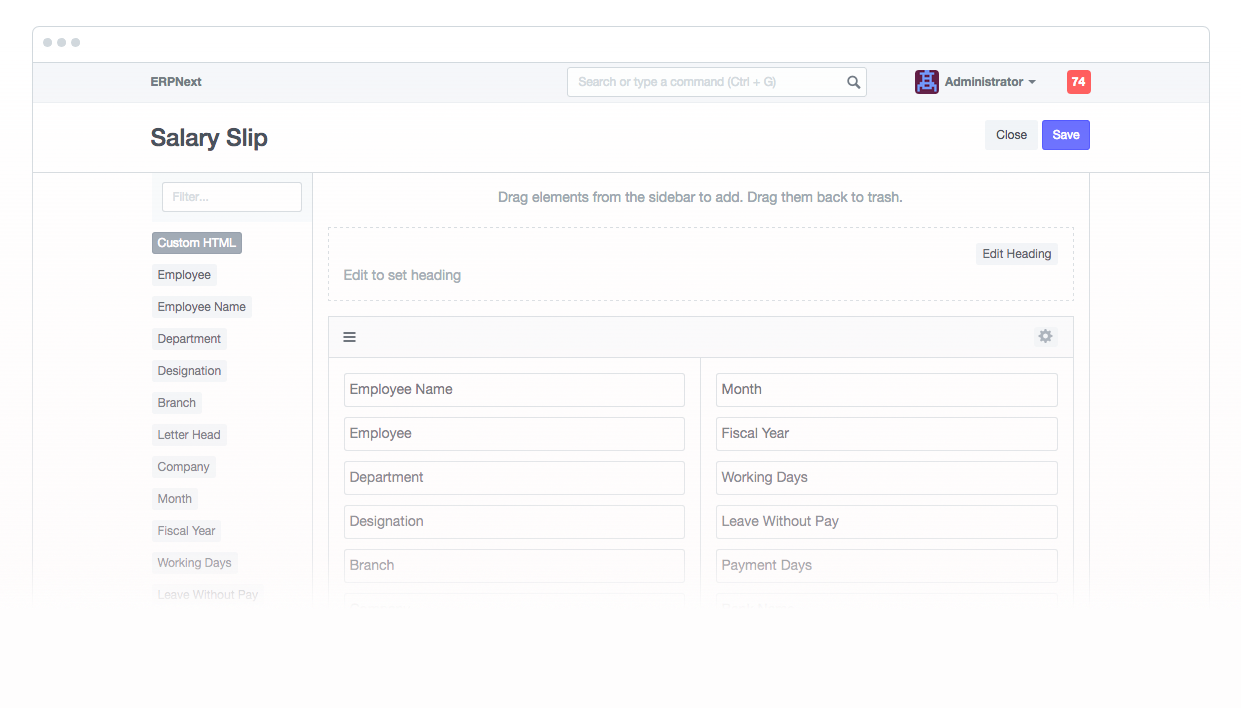The height and width of the screenshot is (708, 1241).
Task: Click the Working Days field in layout
Action: tap(887, 478)
